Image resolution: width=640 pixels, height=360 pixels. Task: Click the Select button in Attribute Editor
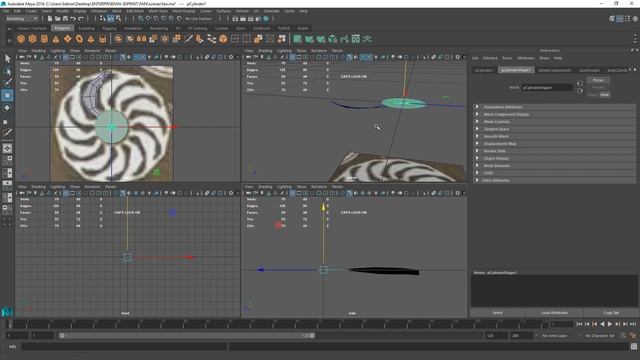pos(498,313)
